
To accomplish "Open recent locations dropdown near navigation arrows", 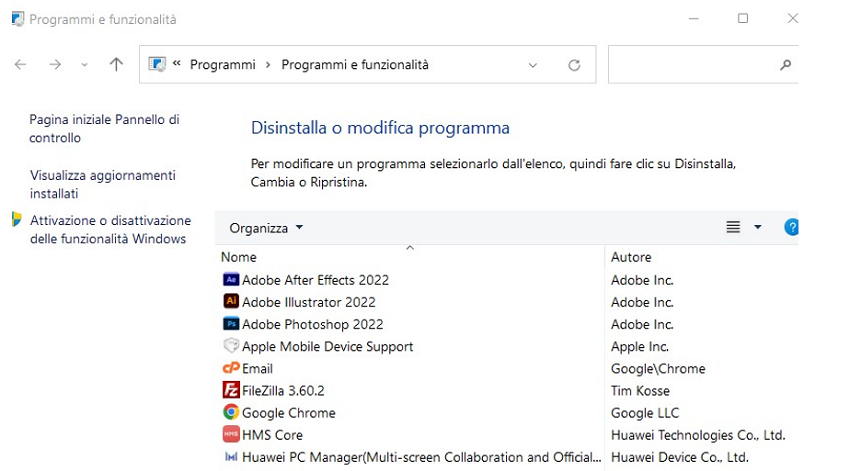I will click(x=84, y=65).
